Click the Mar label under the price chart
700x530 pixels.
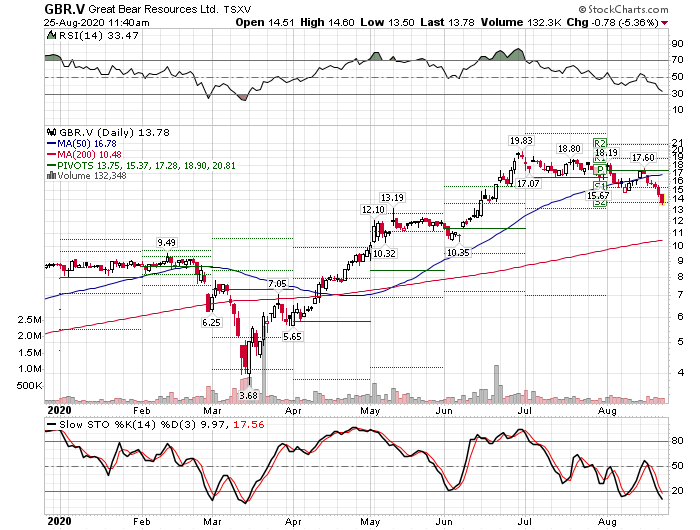tap(212, 410)
